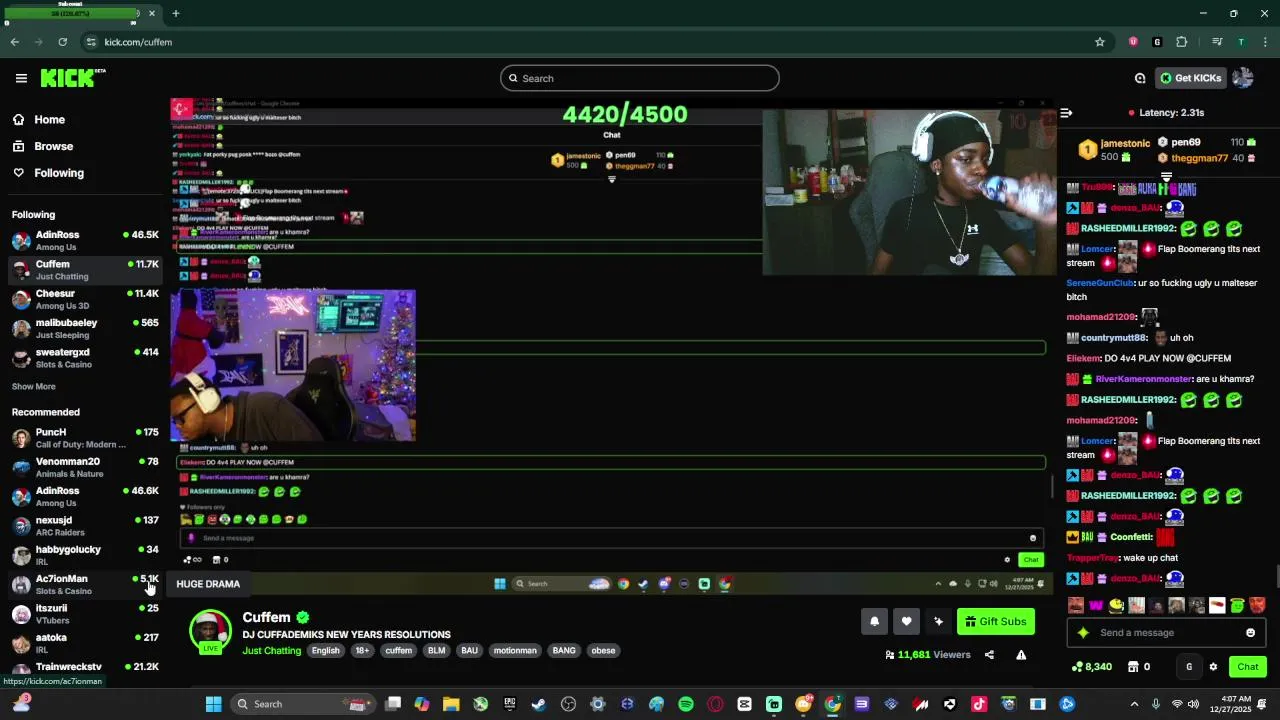This screenshot has height=720, width=1280.
Task: Open Windows Start menu
Action: click(x=213, y=704)
